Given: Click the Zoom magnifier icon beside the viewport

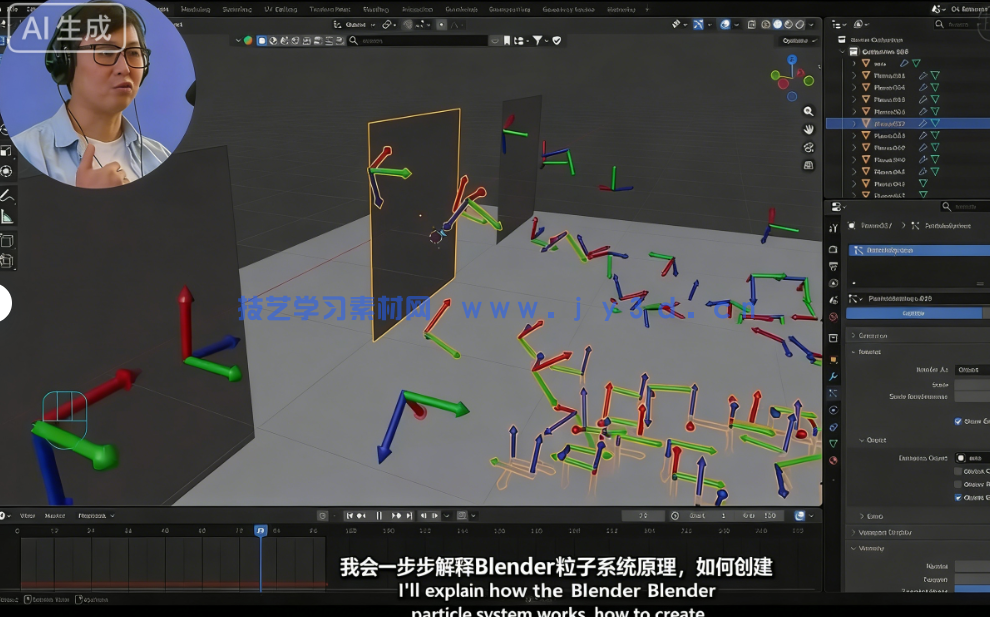Looking at the screenshot, I should pyautogui.click(x=808, y=111).
